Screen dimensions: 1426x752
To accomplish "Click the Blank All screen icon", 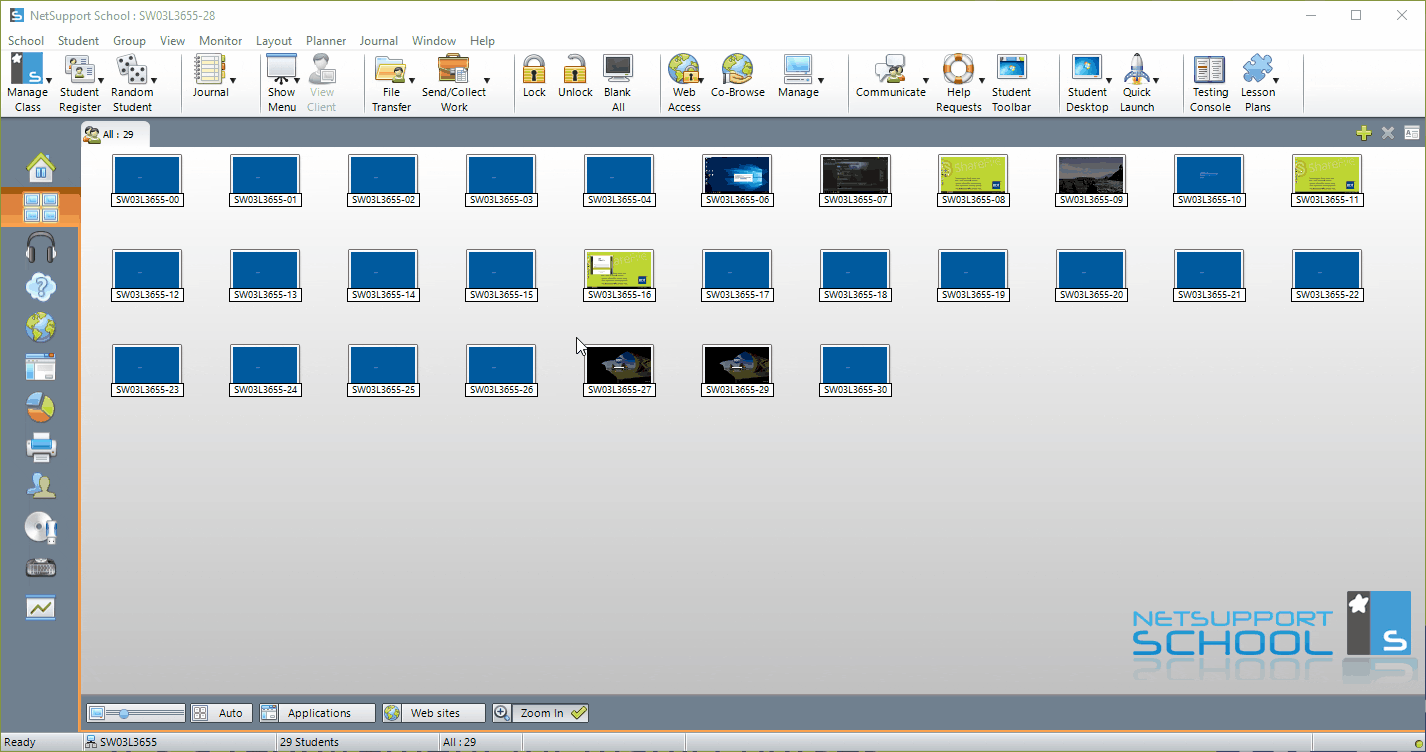I will (617, 72).
